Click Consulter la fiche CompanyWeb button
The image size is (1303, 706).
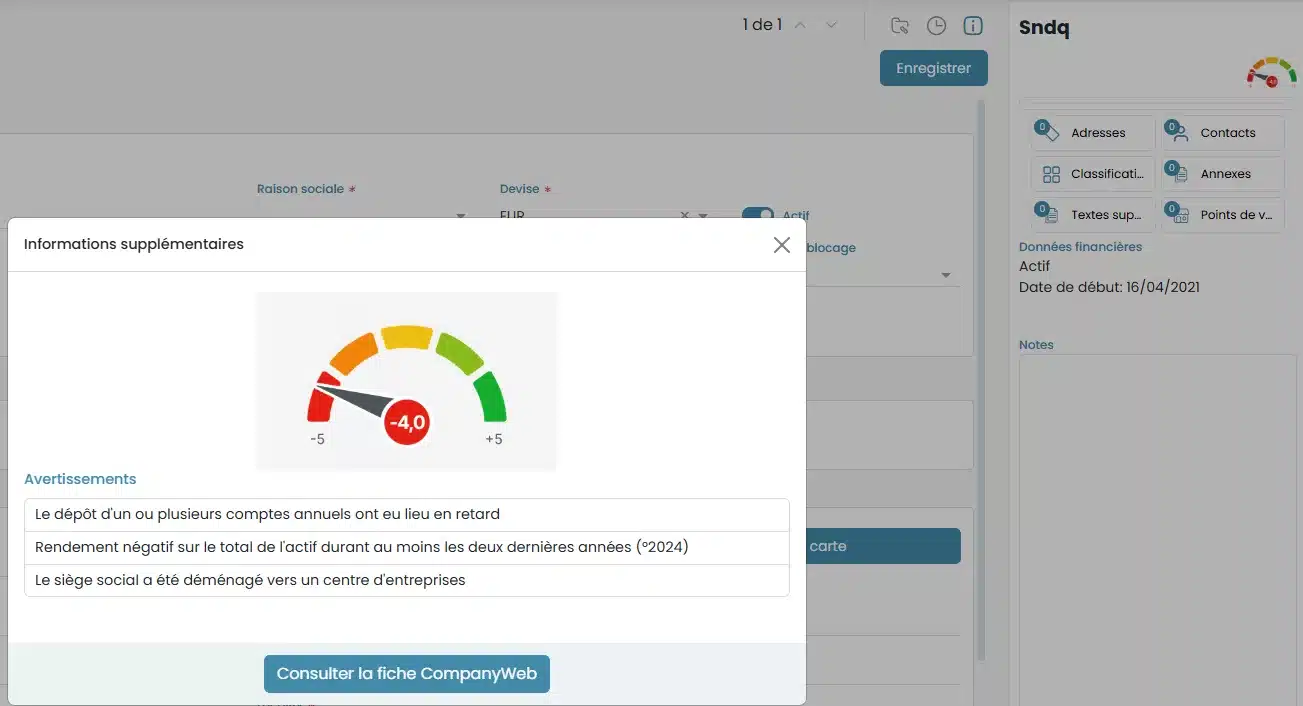[407, 674]
